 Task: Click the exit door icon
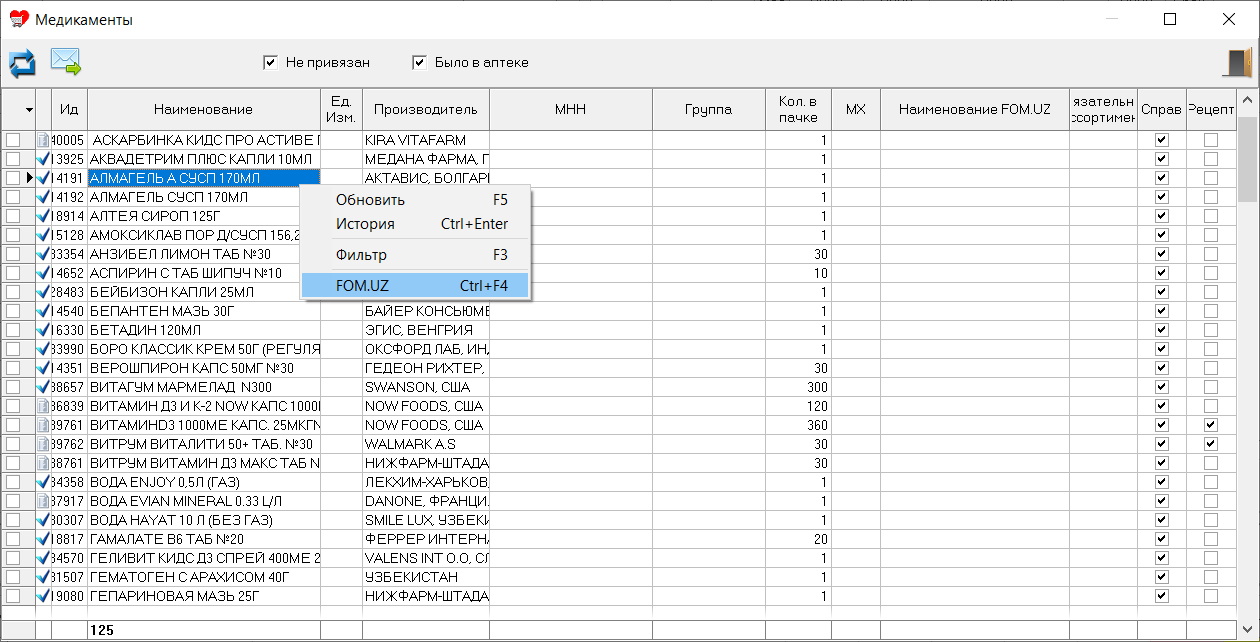click(1237, 62)
